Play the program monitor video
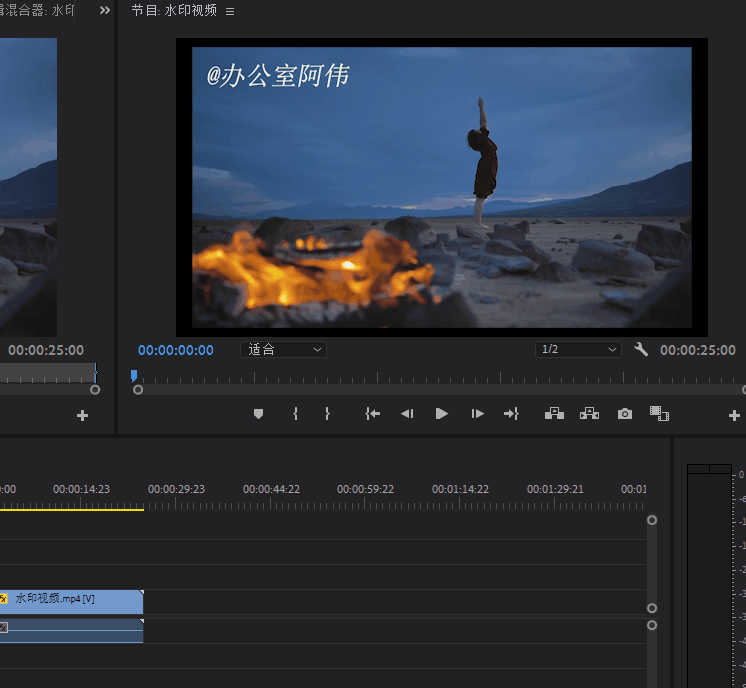Screen dimensions: 746x688 [442, 414]
